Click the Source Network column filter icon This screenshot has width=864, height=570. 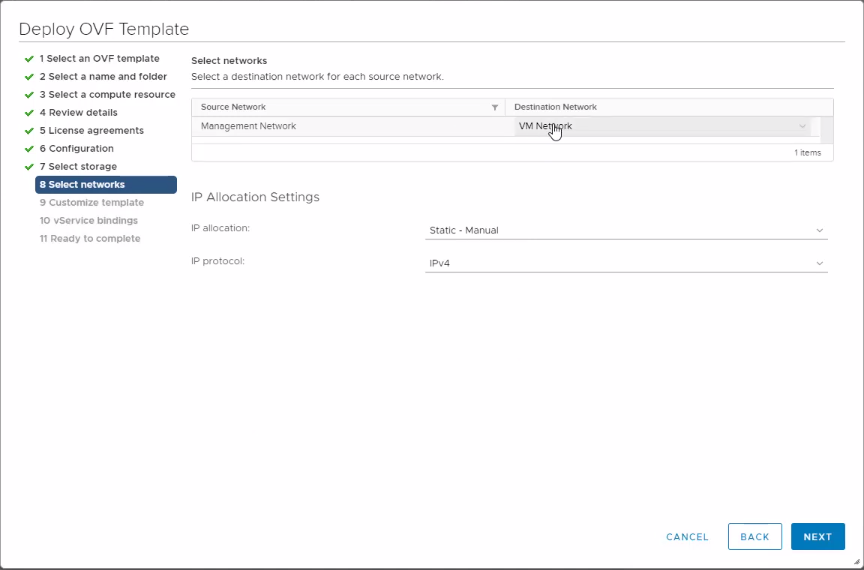tap(495, 107)
